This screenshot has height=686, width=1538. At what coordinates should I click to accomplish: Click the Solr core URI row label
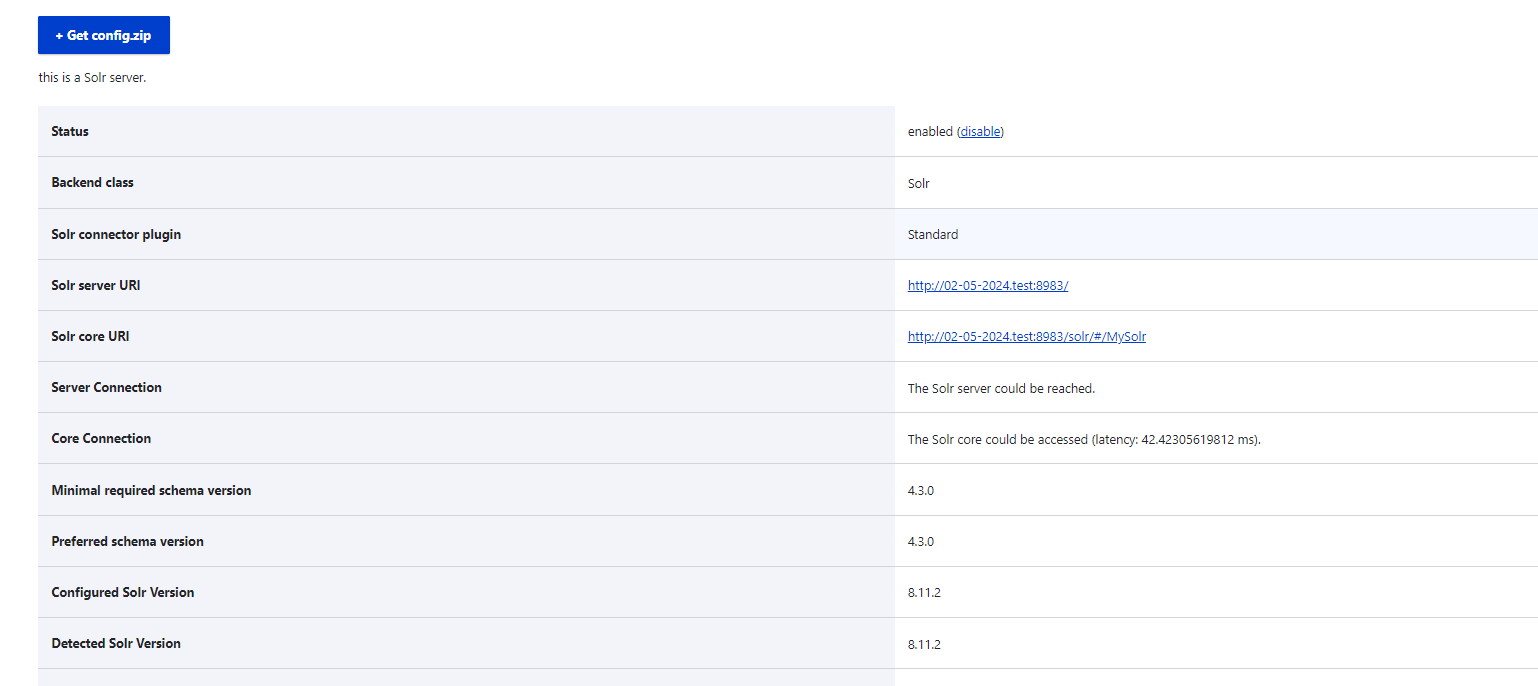[x=90, y=337]
